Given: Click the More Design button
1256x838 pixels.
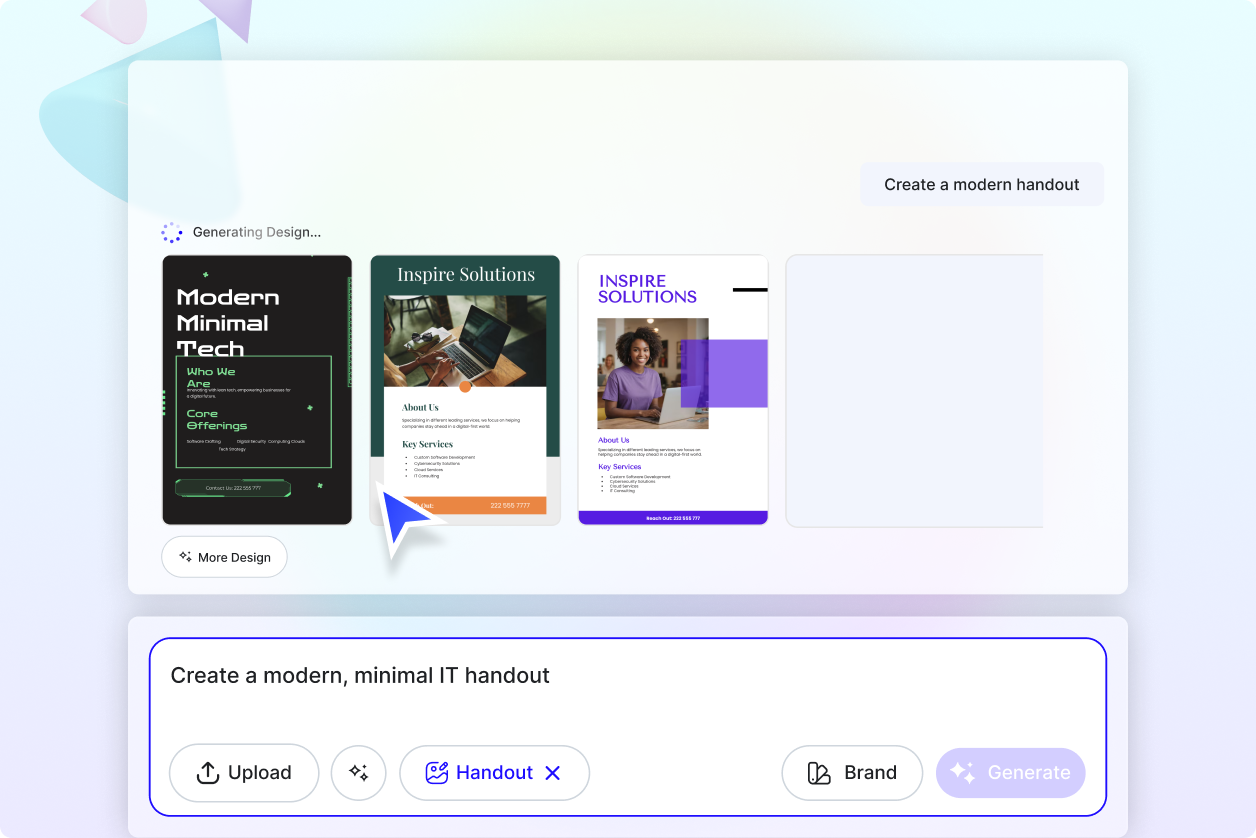Looking at the screenshot, I should (x=224, y=557).
